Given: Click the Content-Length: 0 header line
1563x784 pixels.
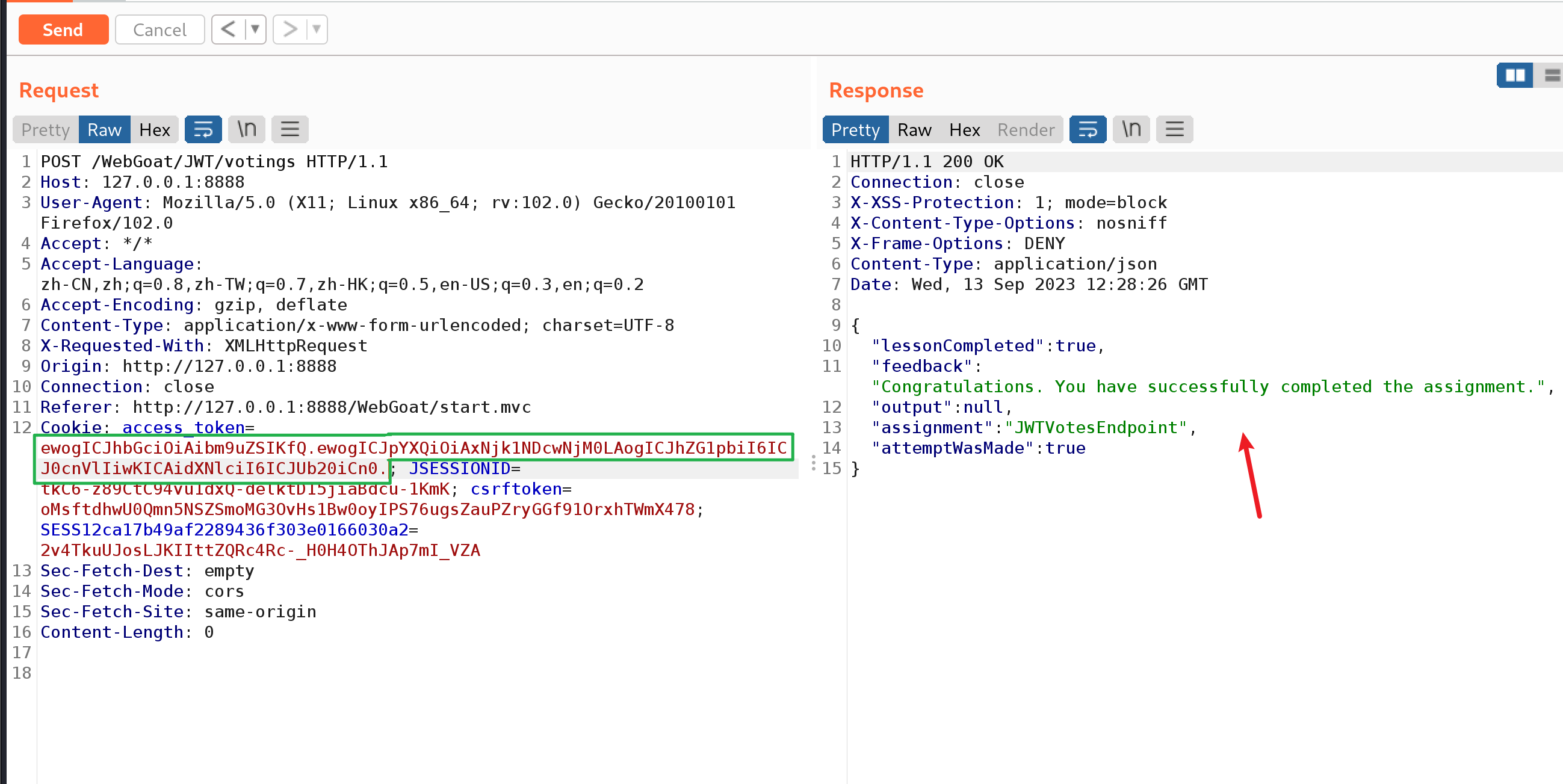Looking at the screenshot, I should coord(127,632).
